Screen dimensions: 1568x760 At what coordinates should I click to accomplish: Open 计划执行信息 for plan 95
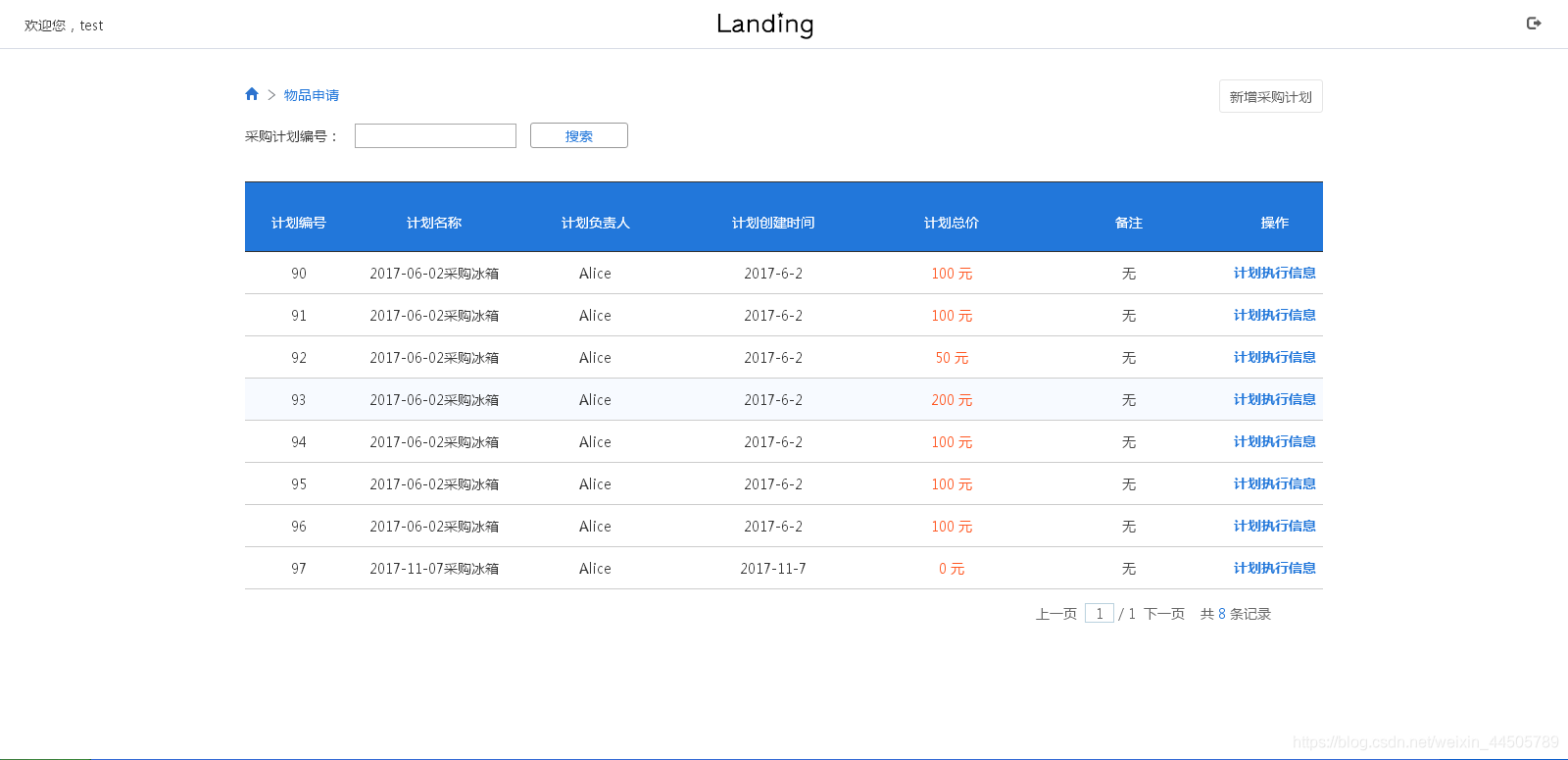pyautogui.click(x=1274, y=483)
